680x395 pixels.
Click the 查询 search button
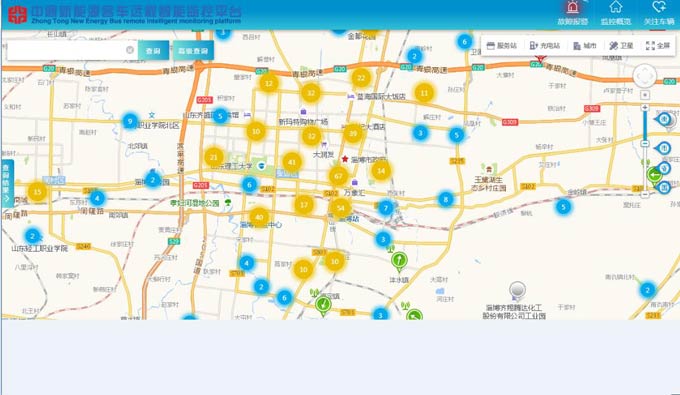(153, 51)
